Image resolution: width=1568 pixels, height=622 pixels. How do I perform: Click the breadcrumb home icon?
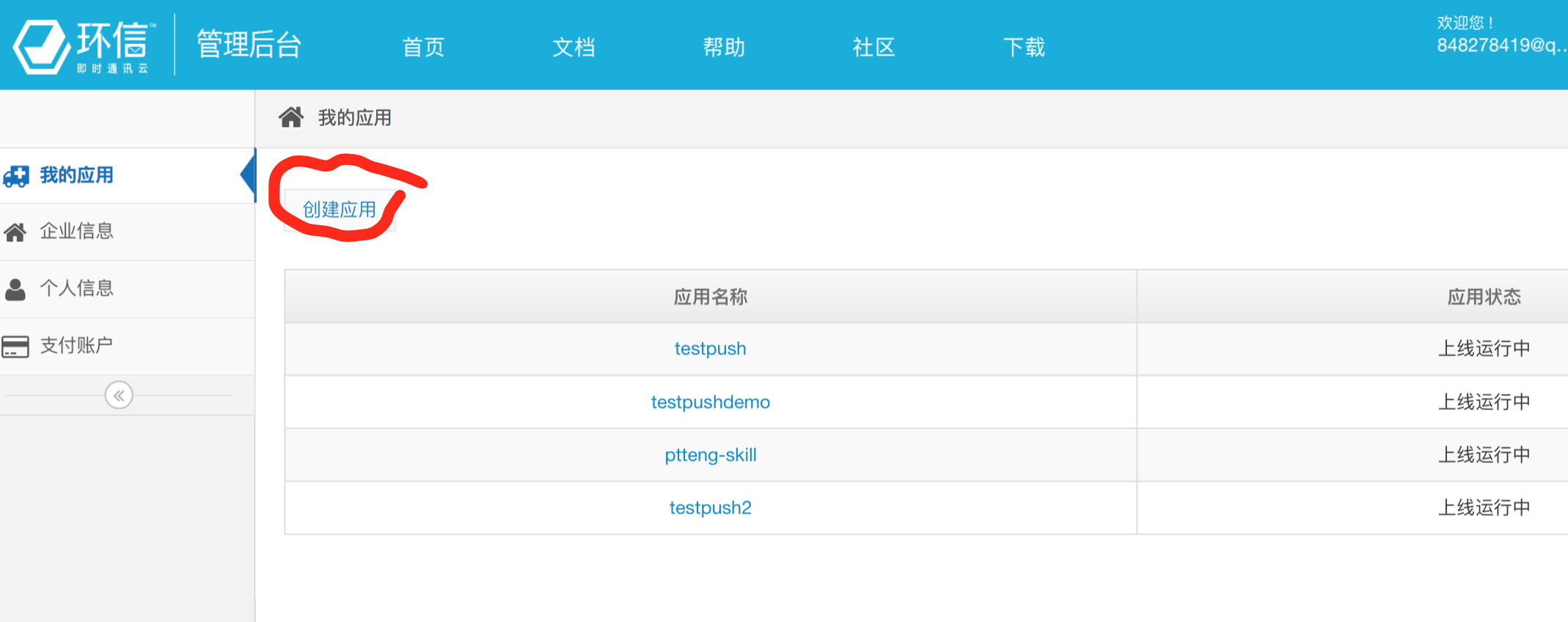point(291,117)
